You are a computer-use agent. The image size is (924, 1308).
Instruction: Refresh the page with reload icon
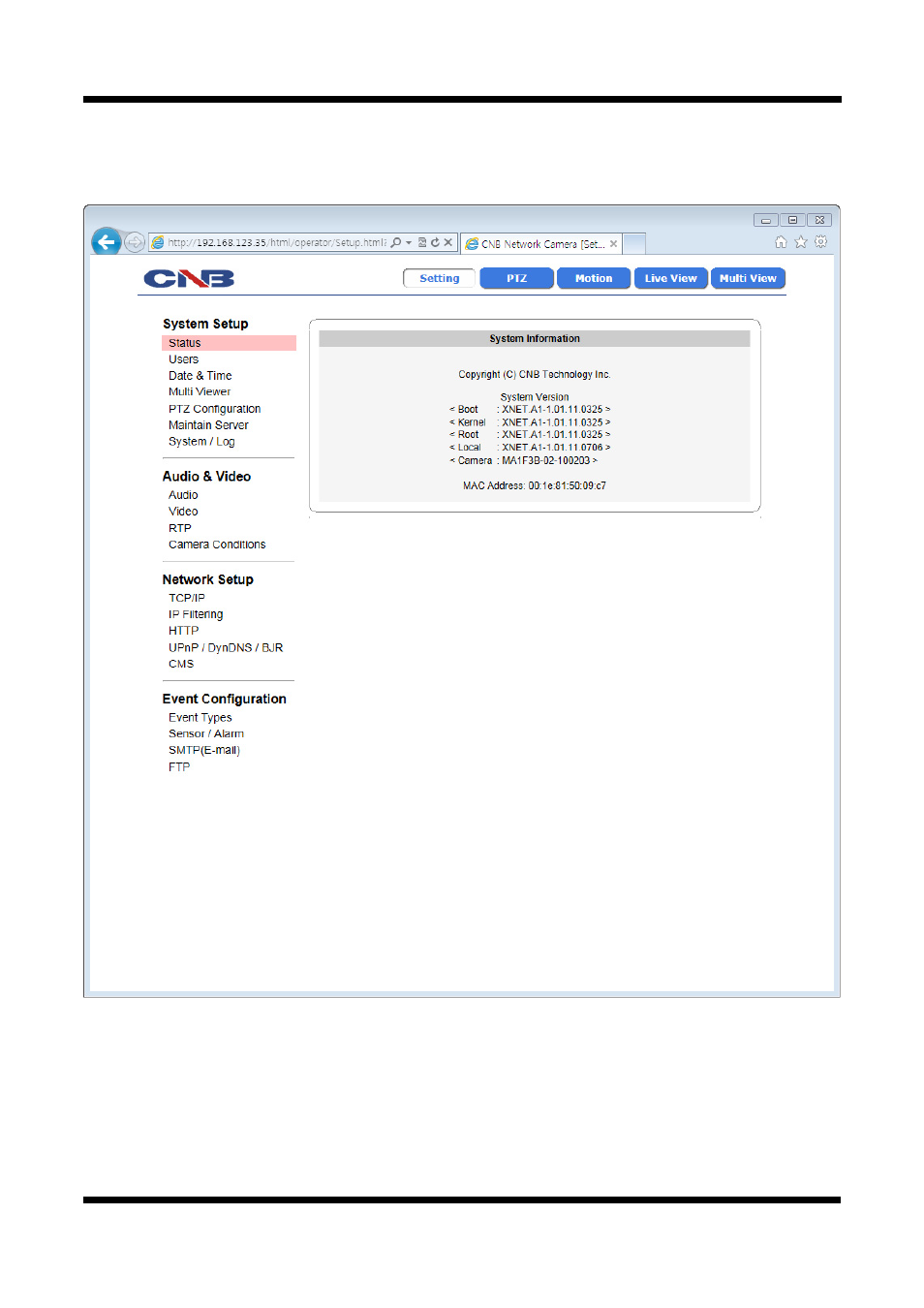pyautogui.click(x=435, y=242)
